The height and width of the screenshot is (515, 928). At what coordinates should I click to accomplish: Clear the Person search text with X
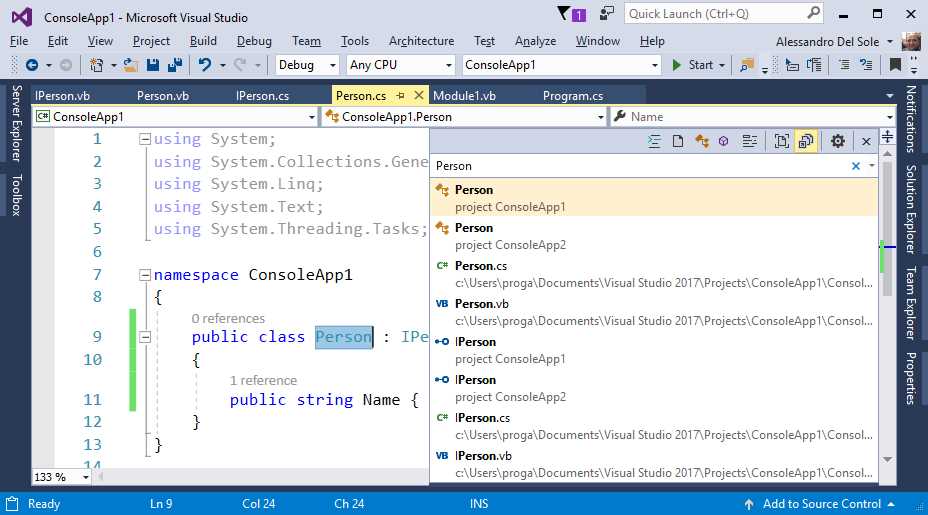pyautogui.click(x=856, y=166)
